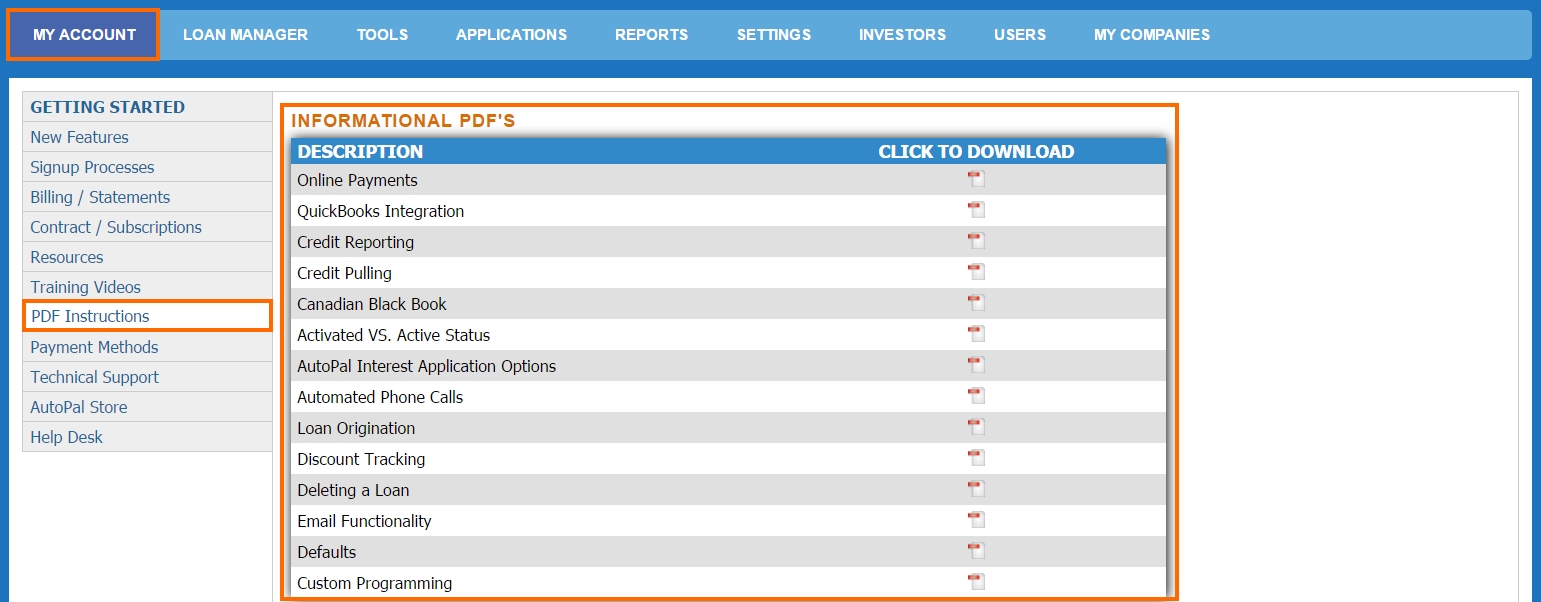Open AutoPal Store sidebar link

click(147, 407)
